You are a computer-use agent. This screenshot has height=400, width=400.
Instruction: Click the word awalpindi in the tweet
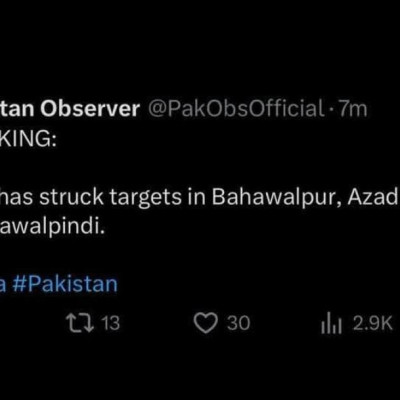click(52, 228)
